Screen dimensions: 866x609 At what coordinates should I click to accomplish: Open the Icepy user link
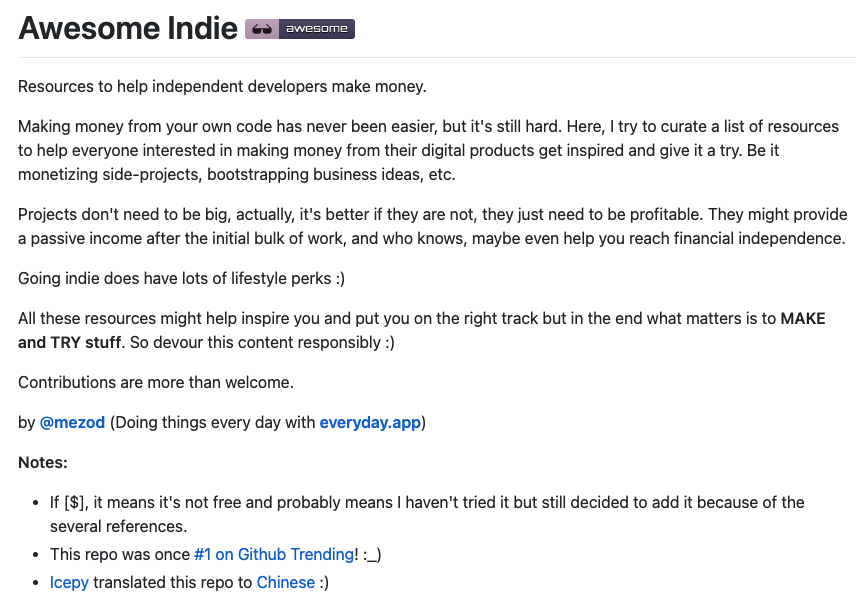[x=69, y=582]
